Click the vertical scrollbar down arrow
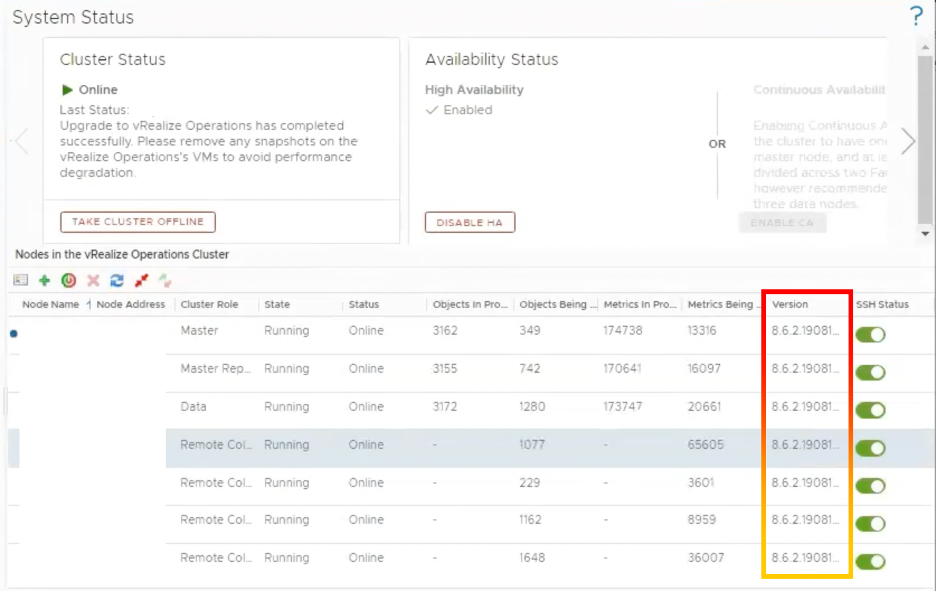Viewport: 936px width, 592px height. click(925, 234)
